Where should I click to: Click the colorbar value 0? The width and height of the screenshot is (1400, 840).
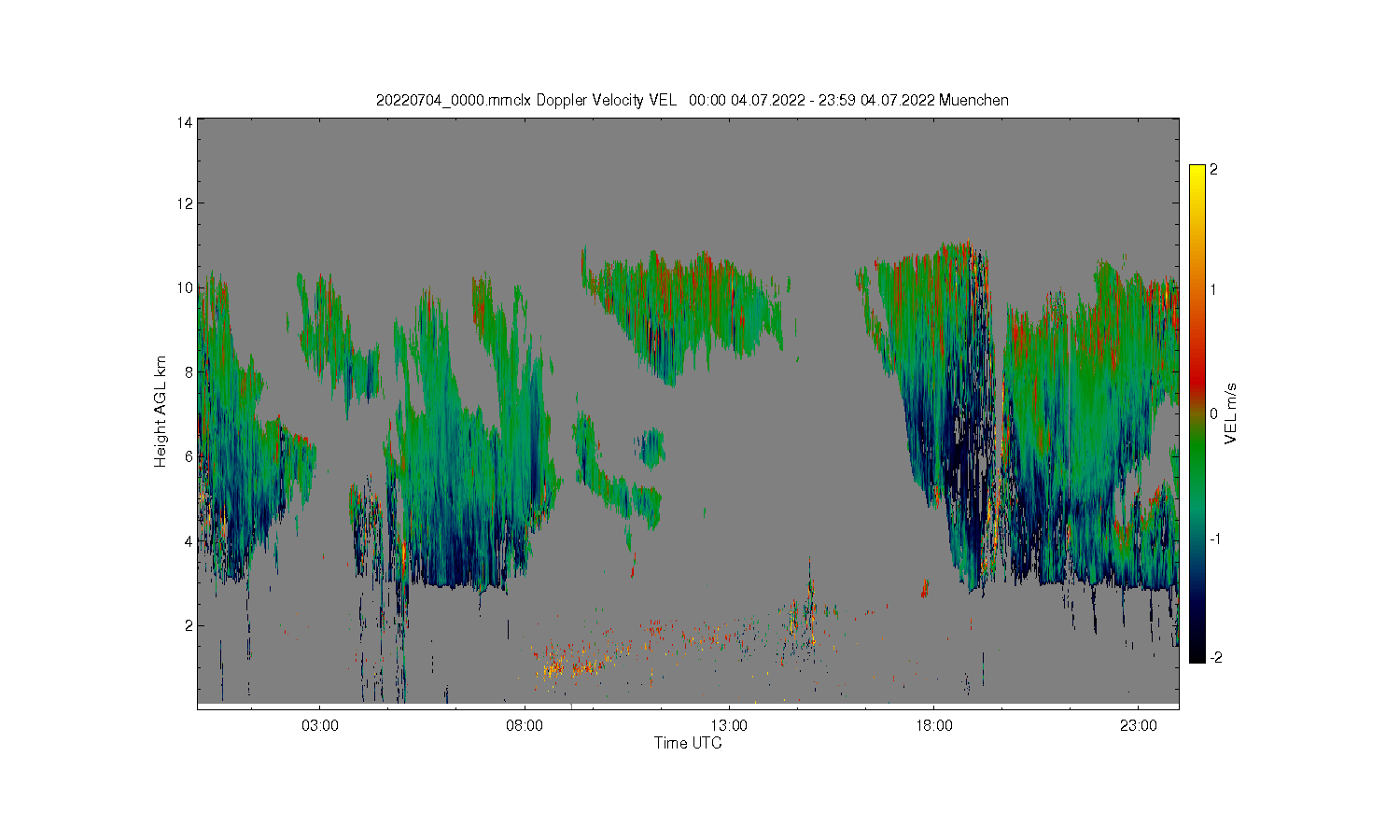pos(1213,413)
